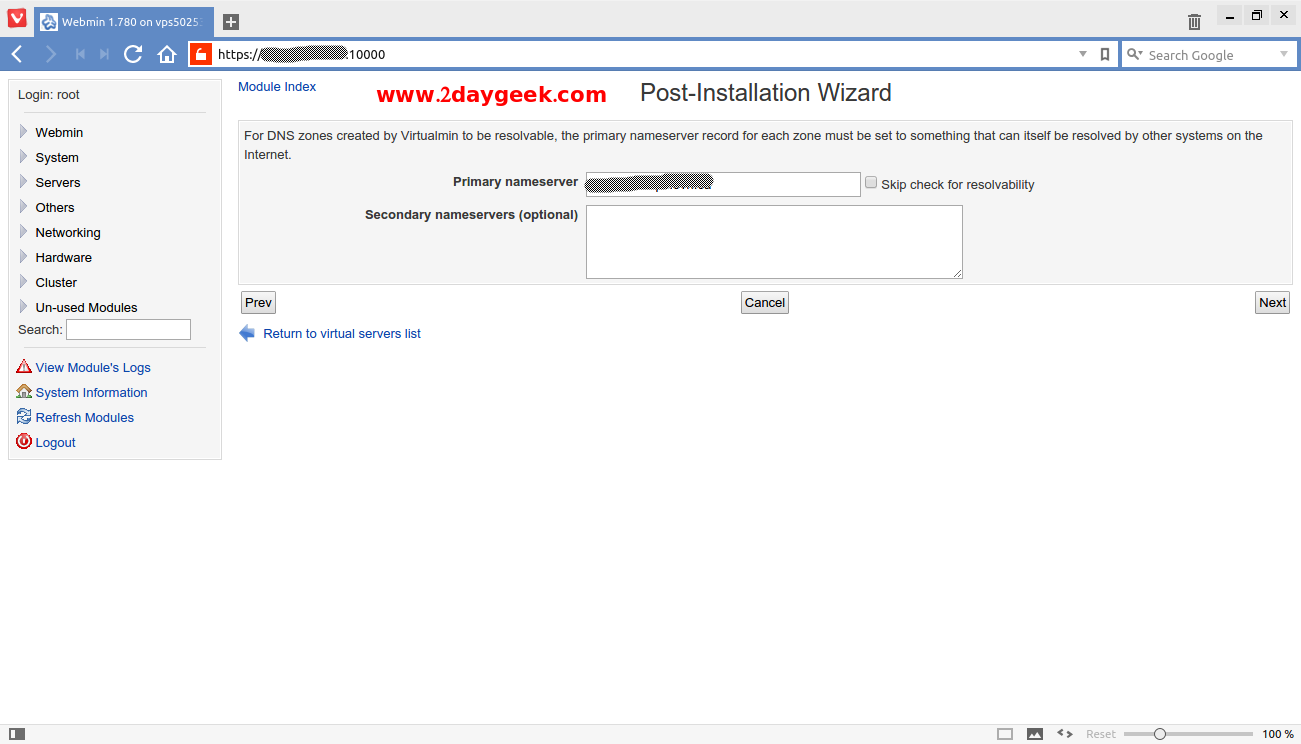This screenshot has height=744, width=1301.
Task: Enable Skip check for resolvability checkbox
Action: coord(871,183)
